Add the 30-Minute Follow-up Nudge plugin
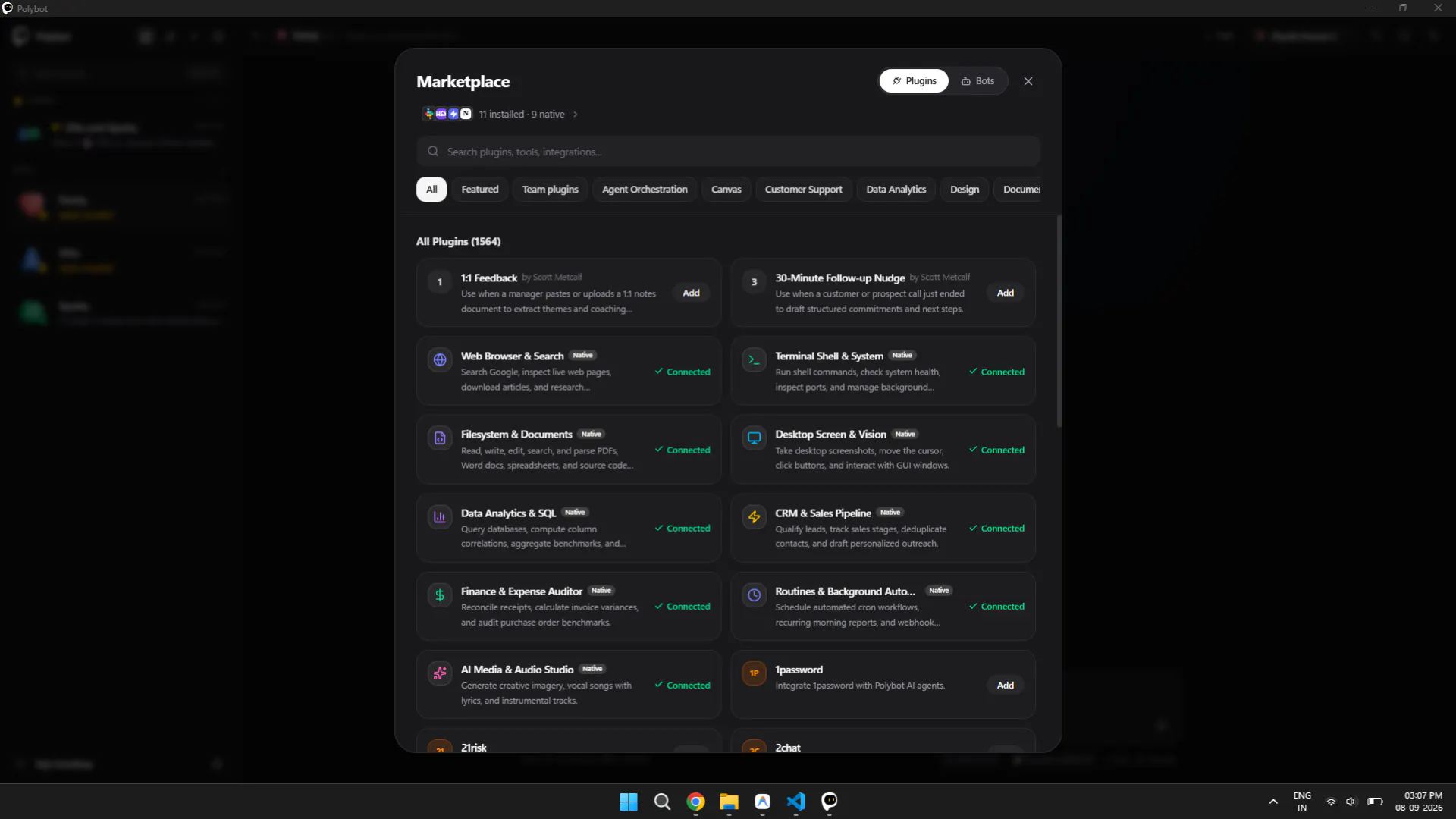This screenshot has height=819, width=1456. (x=1006, y=293)
